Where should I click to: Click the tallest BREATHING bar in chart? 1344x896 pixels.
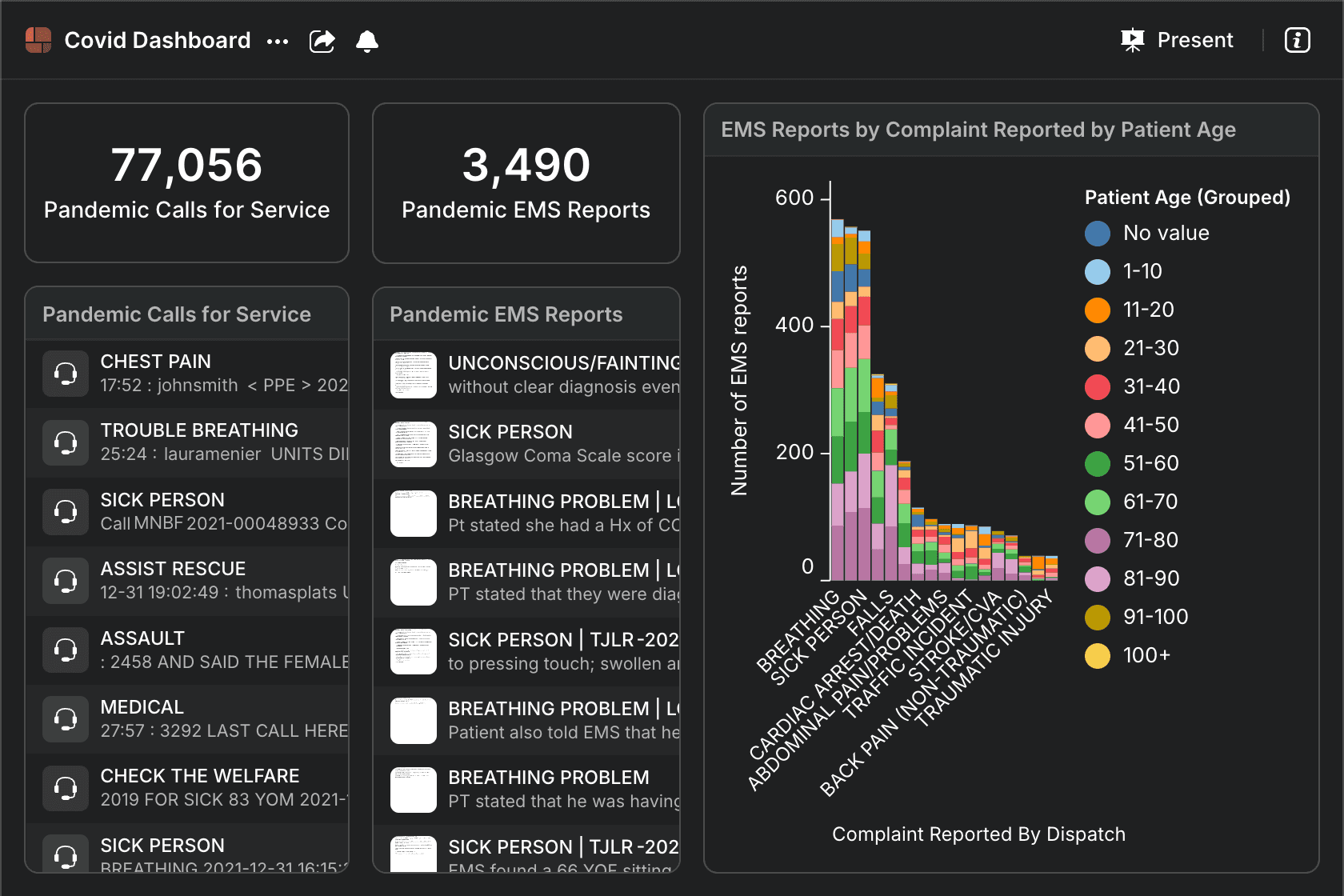point(838,400)
